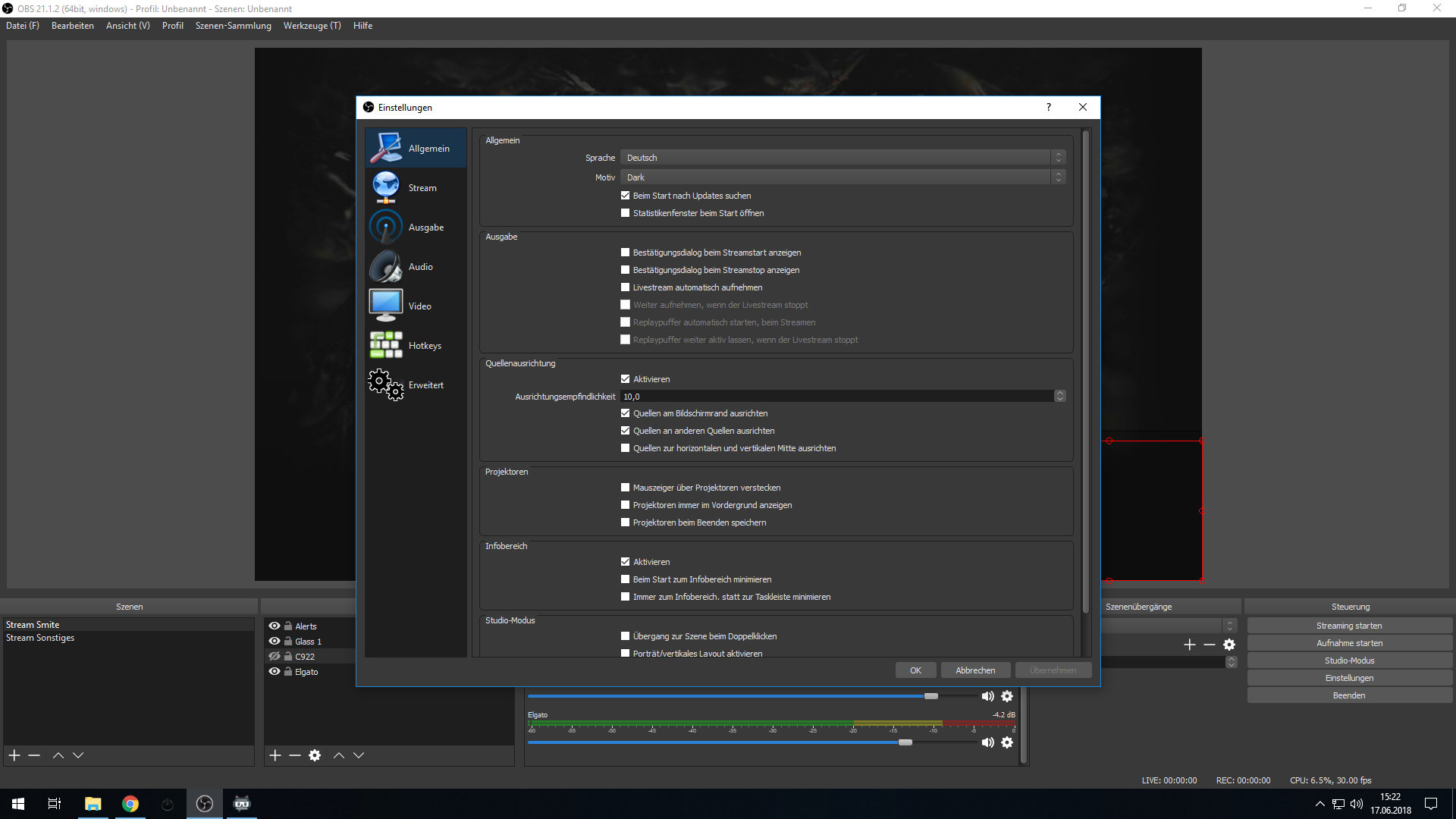Enable Mauszeiger über Projektoren verstecken
Image resolution: width=1456 pixels, height=819 pixels.
[x=625, y=488]
